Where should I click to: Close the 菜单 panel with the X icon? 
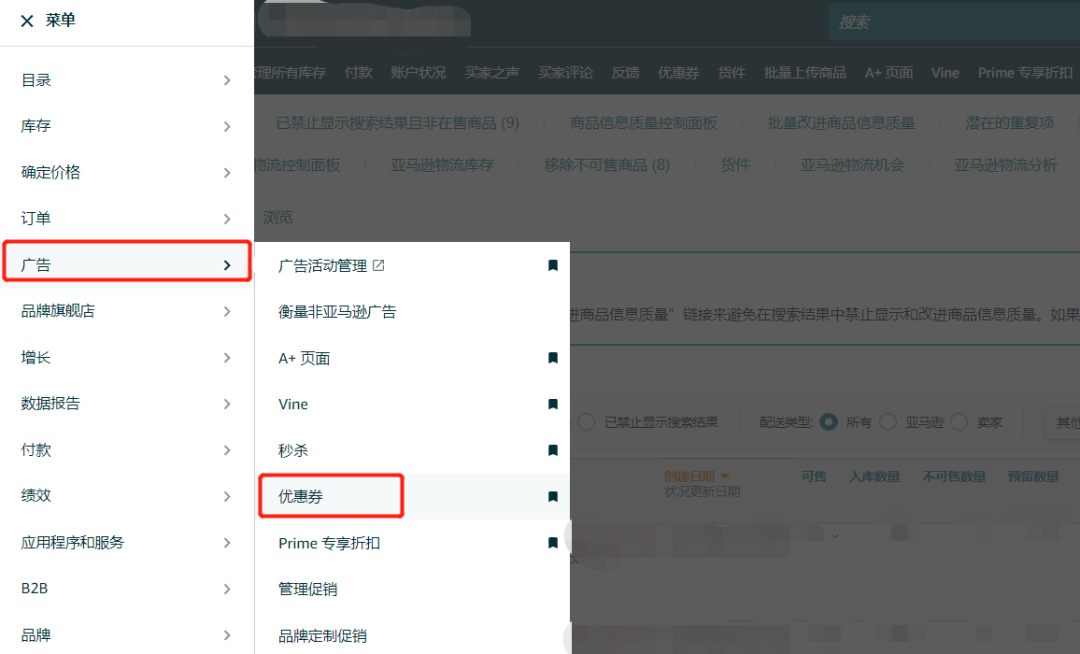27,20
